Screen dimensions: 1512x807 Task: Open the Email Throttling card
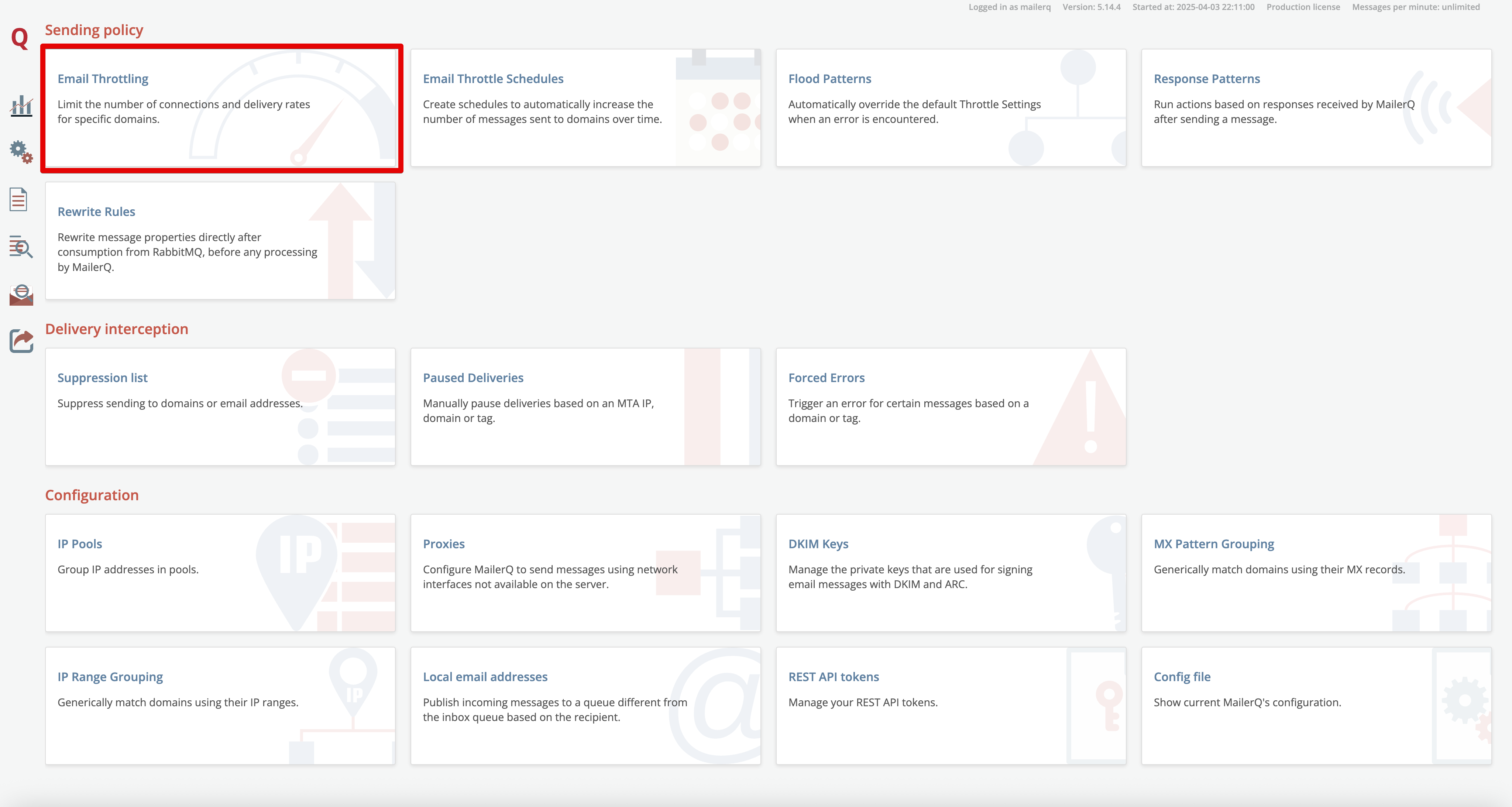pos(221,108)
